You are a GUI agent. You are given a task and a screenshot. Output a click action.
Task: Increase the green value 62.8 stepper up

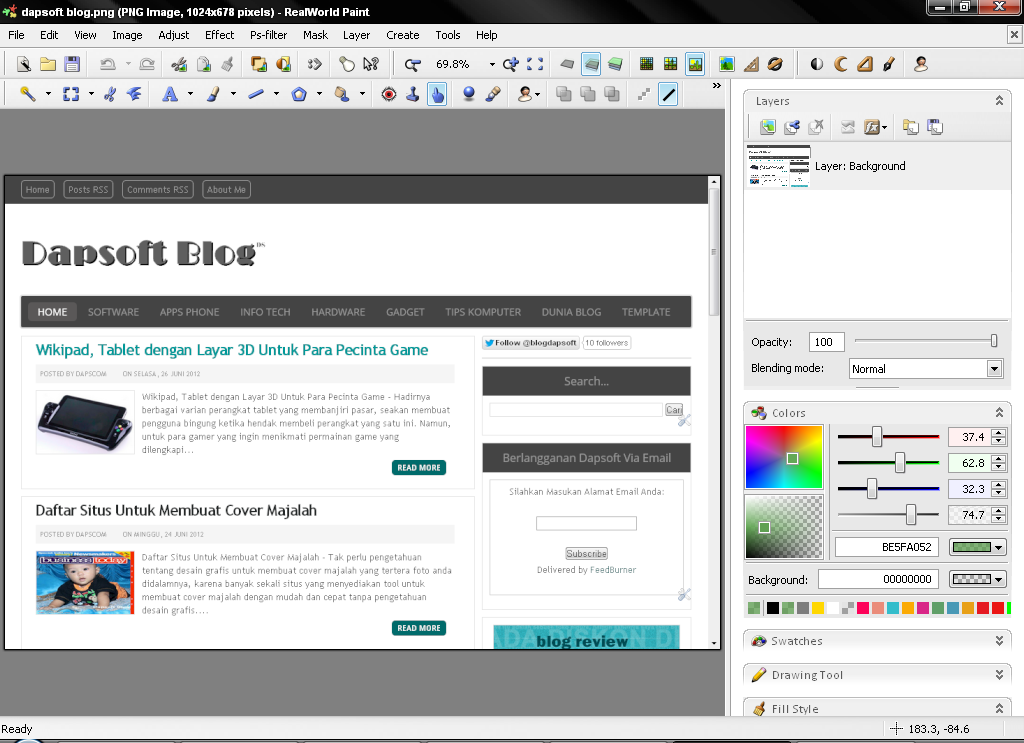click(998, 458)
